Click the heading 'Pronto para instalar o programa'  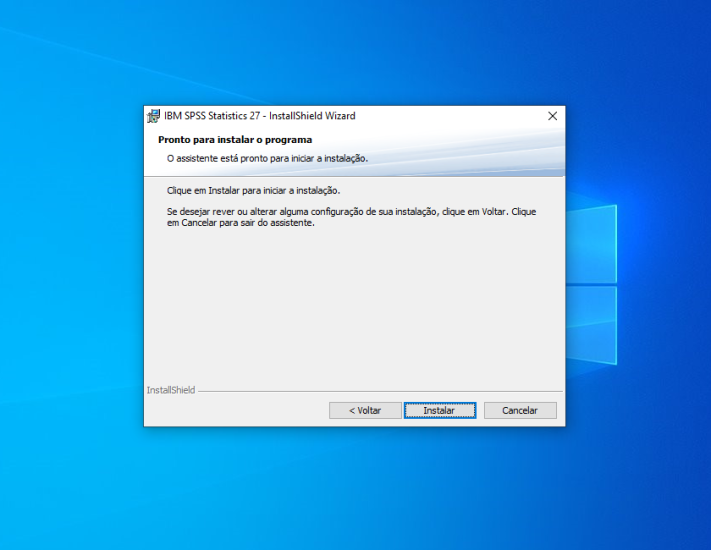235,140
